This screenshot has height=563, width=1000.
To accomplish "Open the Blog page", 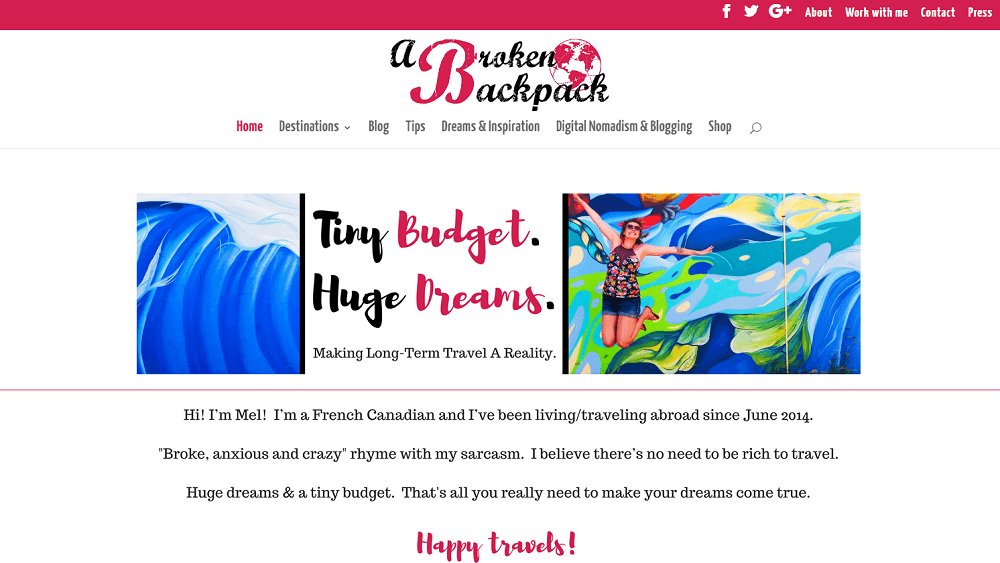I will tap(378, 126).
